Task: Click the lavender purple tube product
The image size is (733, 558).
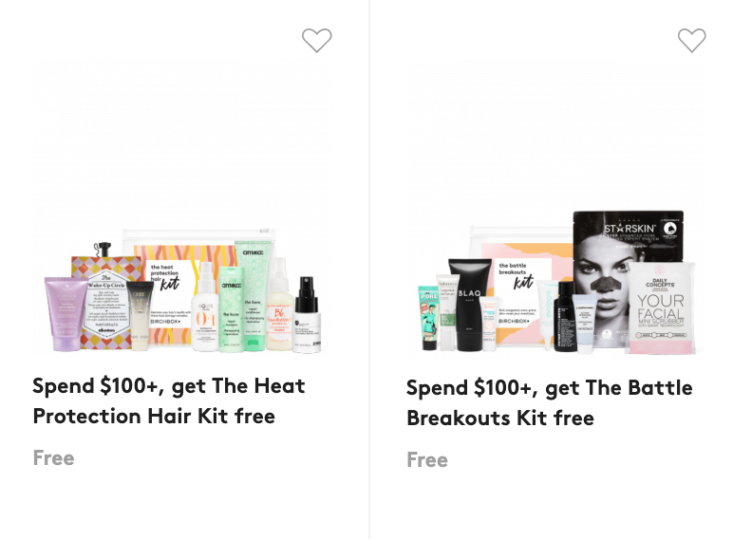Action: coord(65,314)
